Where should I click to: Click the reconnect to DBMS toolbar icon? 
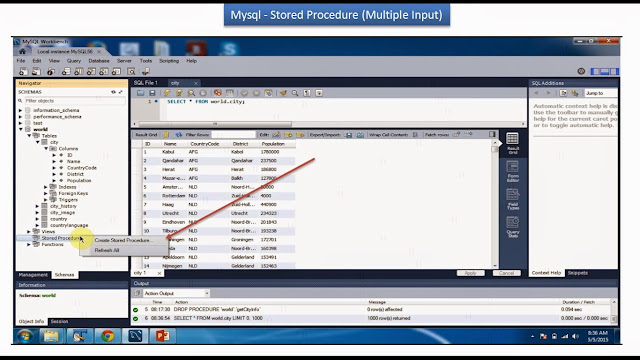point(146,71)
